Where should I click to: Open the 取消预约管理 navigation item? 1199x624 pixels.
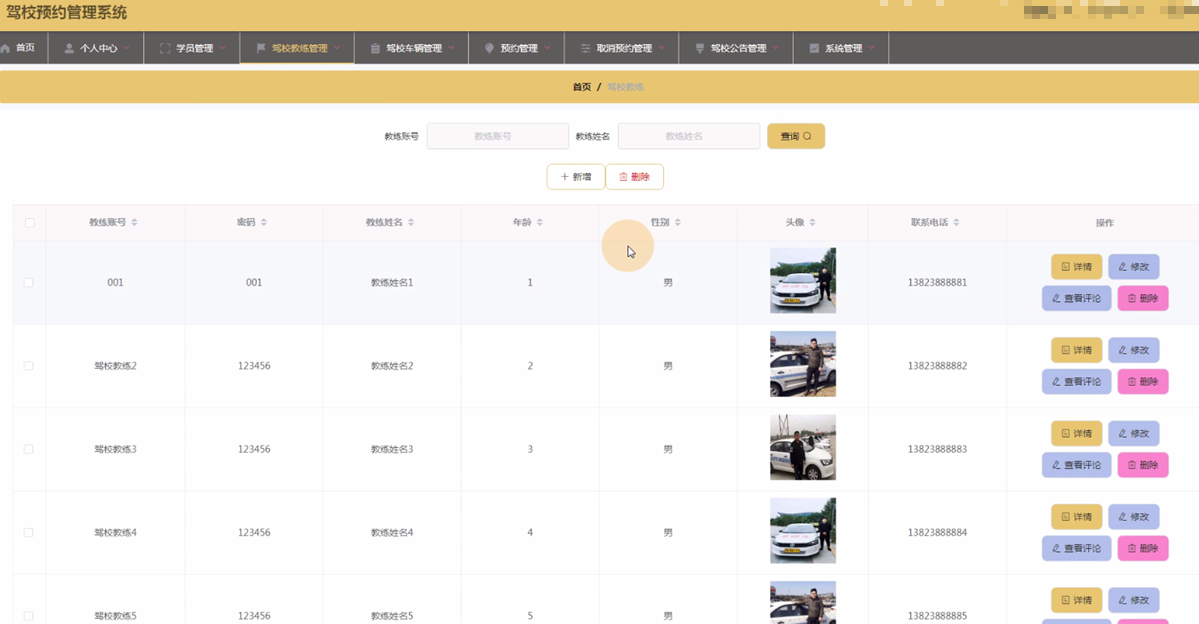(622, 48)
